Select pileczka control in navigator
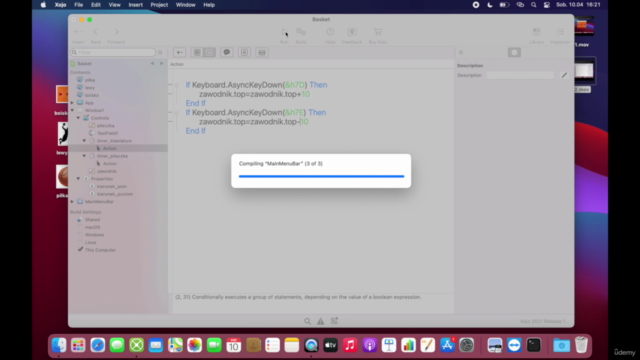The image size is (640, 360). tap(105, 126)
